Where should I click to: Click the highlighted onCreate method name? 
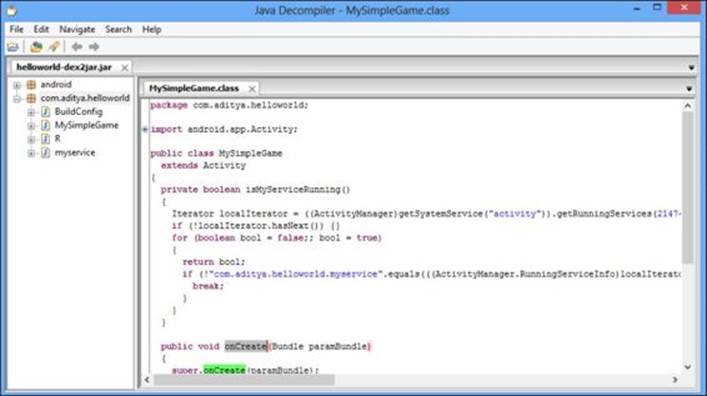point(246,346)
